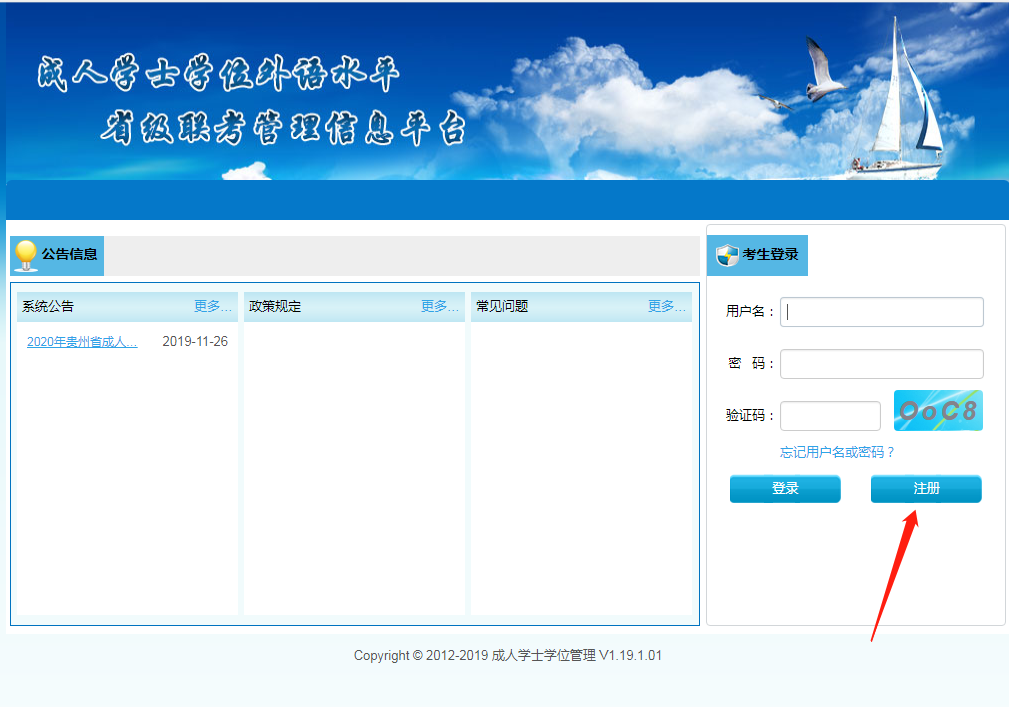Click the 成人学士学位外语水平 banner title

pyautogui.click(x=218, y=75)
